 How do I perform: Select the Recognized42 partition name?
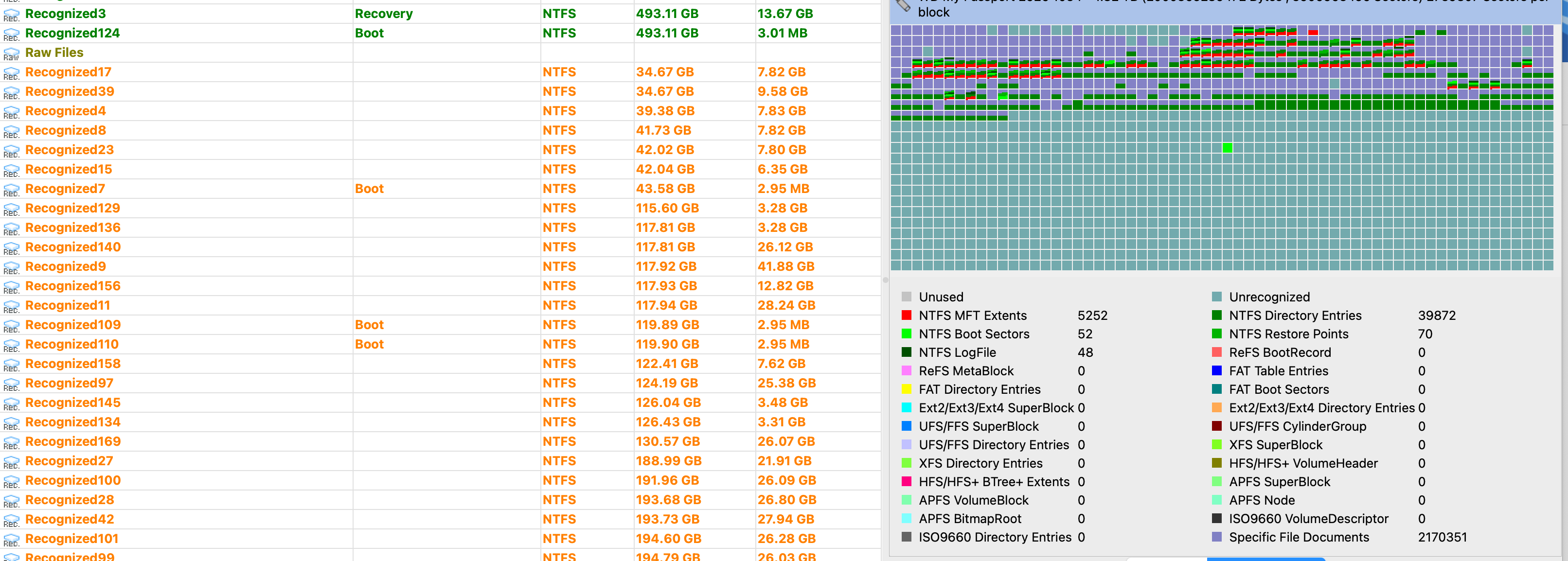pyautogui.click(x=70, y=519)
